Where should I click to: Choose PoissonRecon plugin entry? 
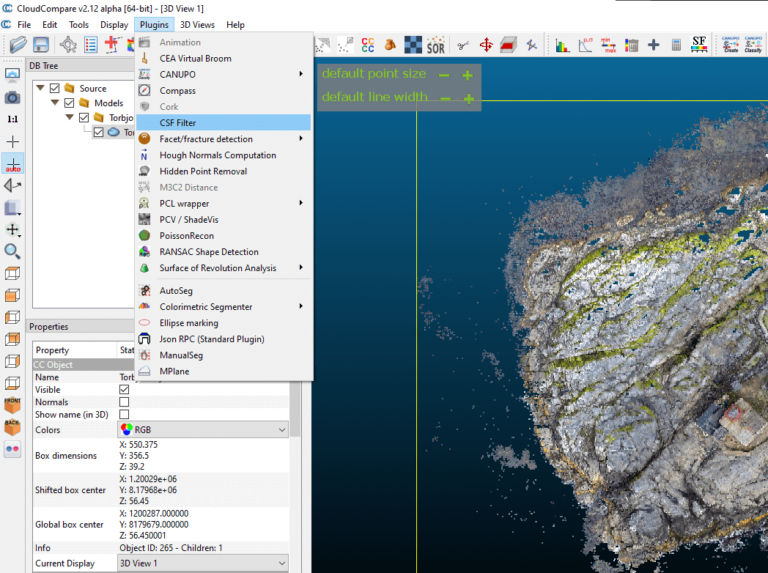[x=224, y=236]
